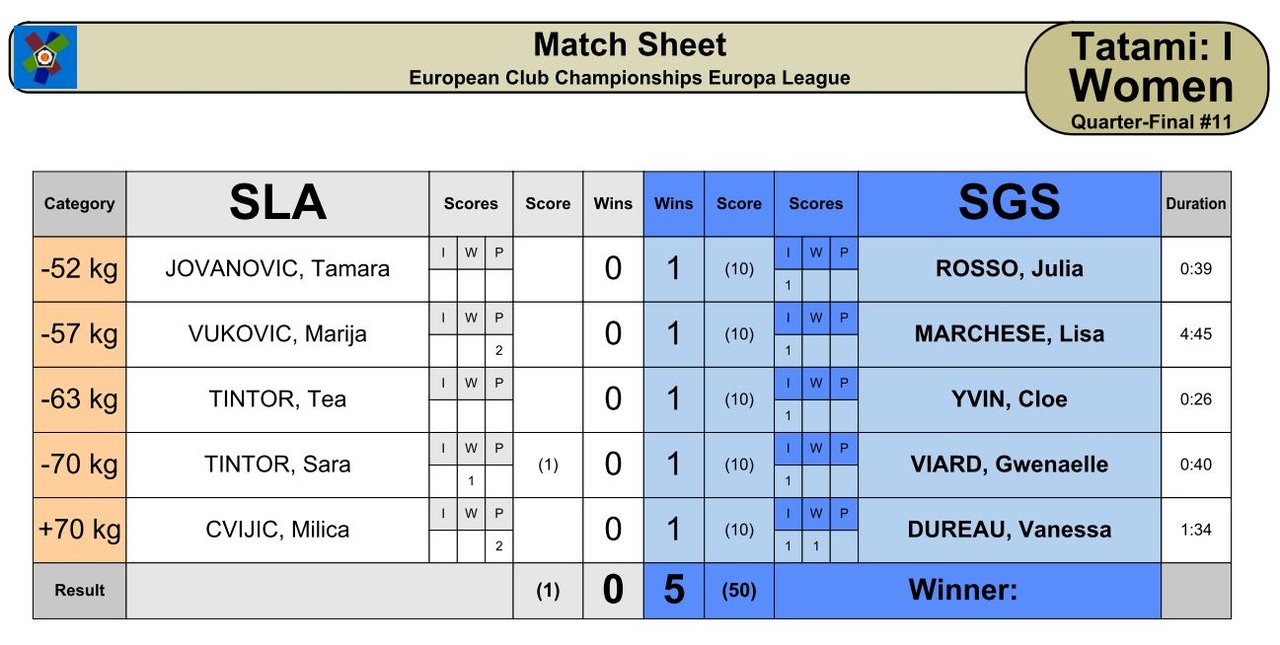Click the Match Sheet title
This screenshot has height=645, width=1280.
630,45
